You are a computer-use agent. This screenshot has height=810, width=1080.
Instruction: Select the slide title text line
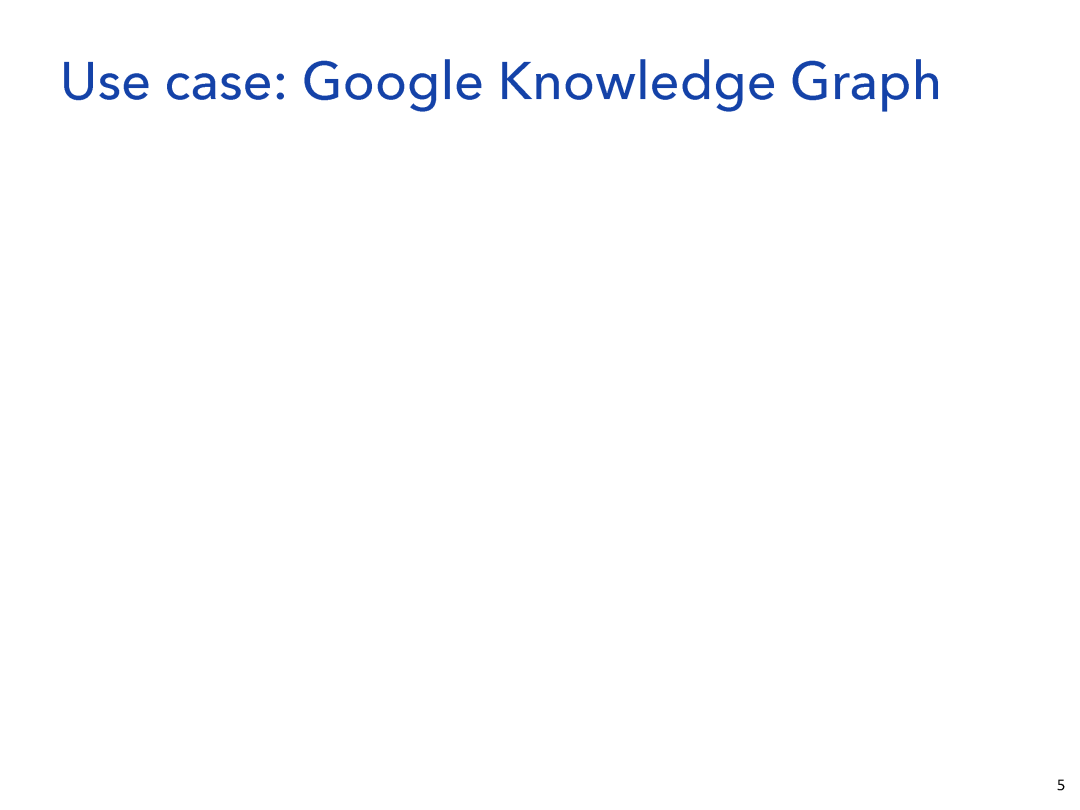click(501, 83)
